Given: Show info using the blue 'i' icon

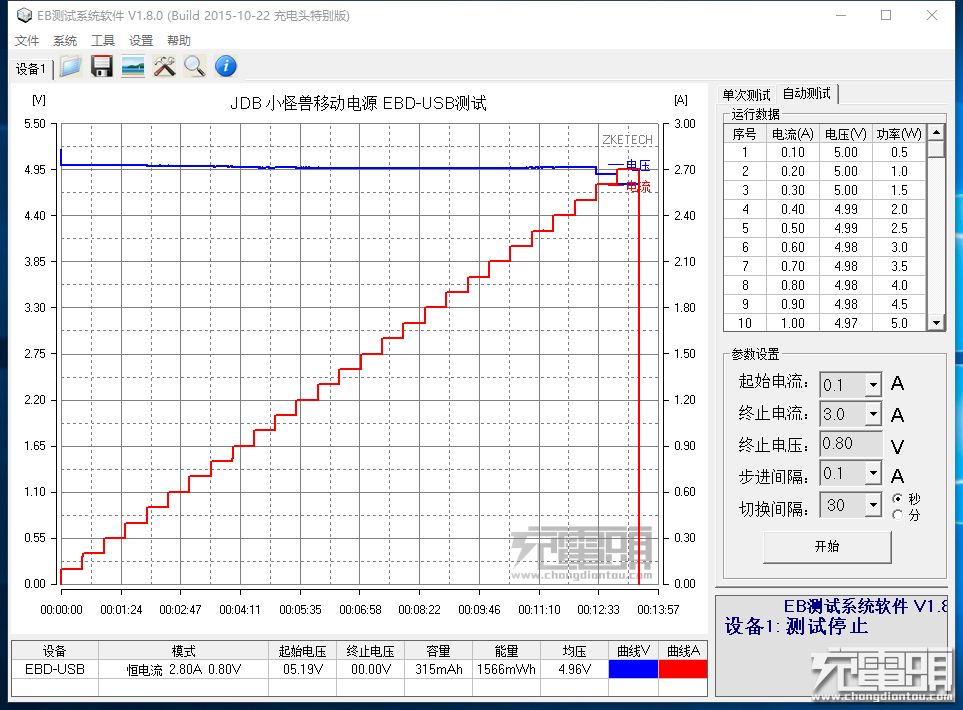Looking at the screenshot, I should coord(226,66).
